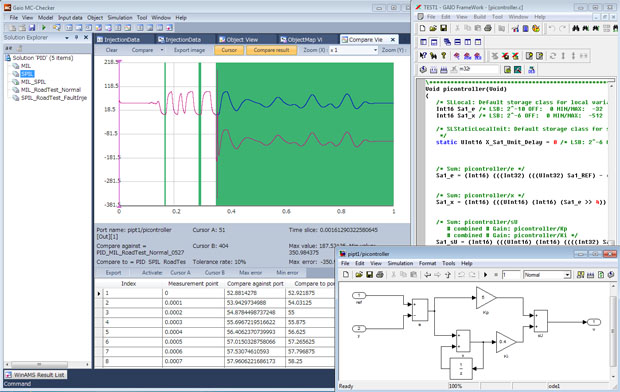Image resolution: width=620 pixels, height=392 pixels.
Task: Click the back navigation arrow in picontroller toolbar
Action: pos(427,275)
